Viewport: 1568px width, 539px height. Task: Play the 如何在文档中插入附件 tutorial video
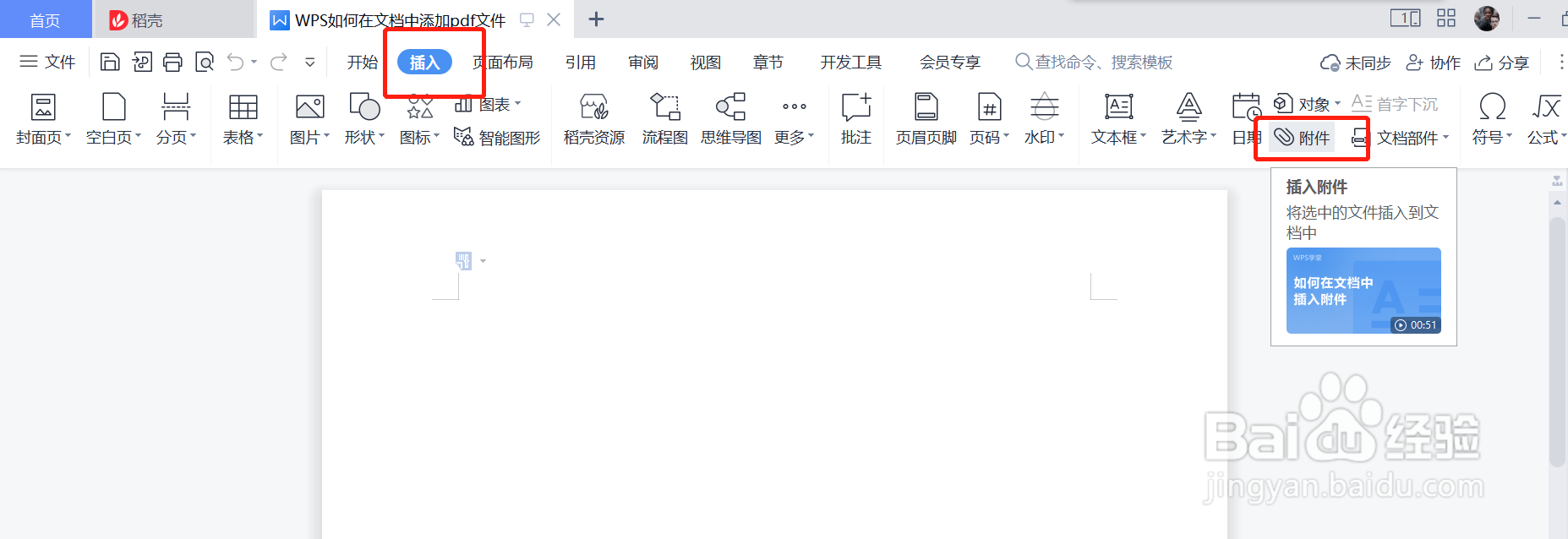click(x=1363, y=291)
